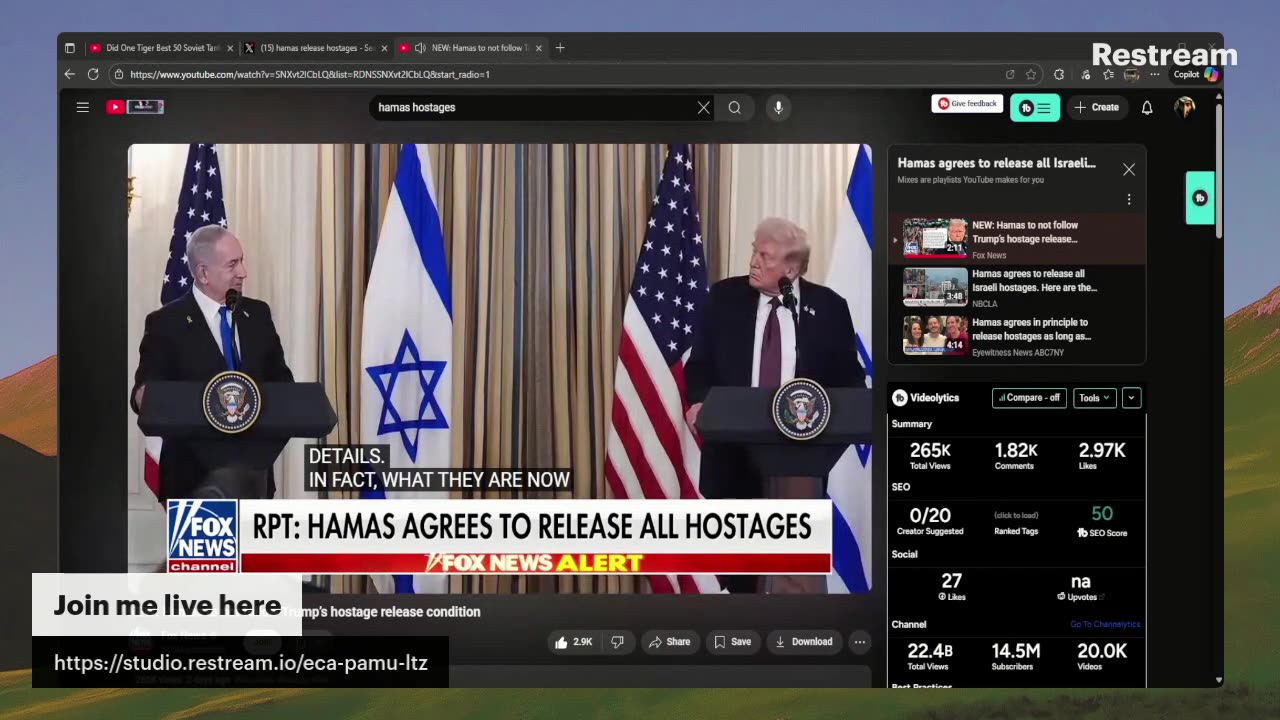This screenshot has width=1280, height=720.
Task: Click the 0/20 Creator Suggested value
Action: coord(930,520)
